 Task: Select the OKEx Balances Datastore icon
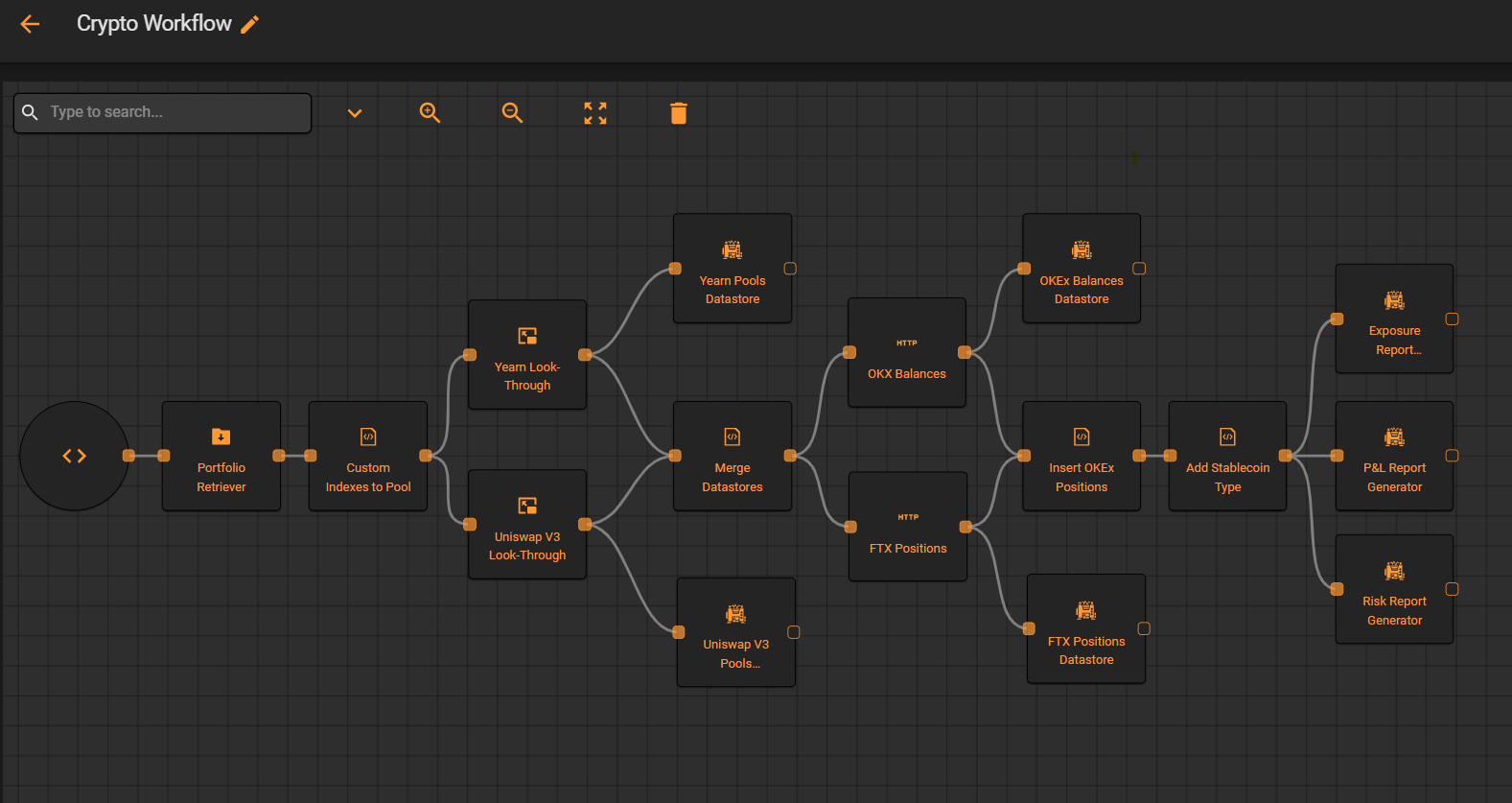pos(1082,250)
